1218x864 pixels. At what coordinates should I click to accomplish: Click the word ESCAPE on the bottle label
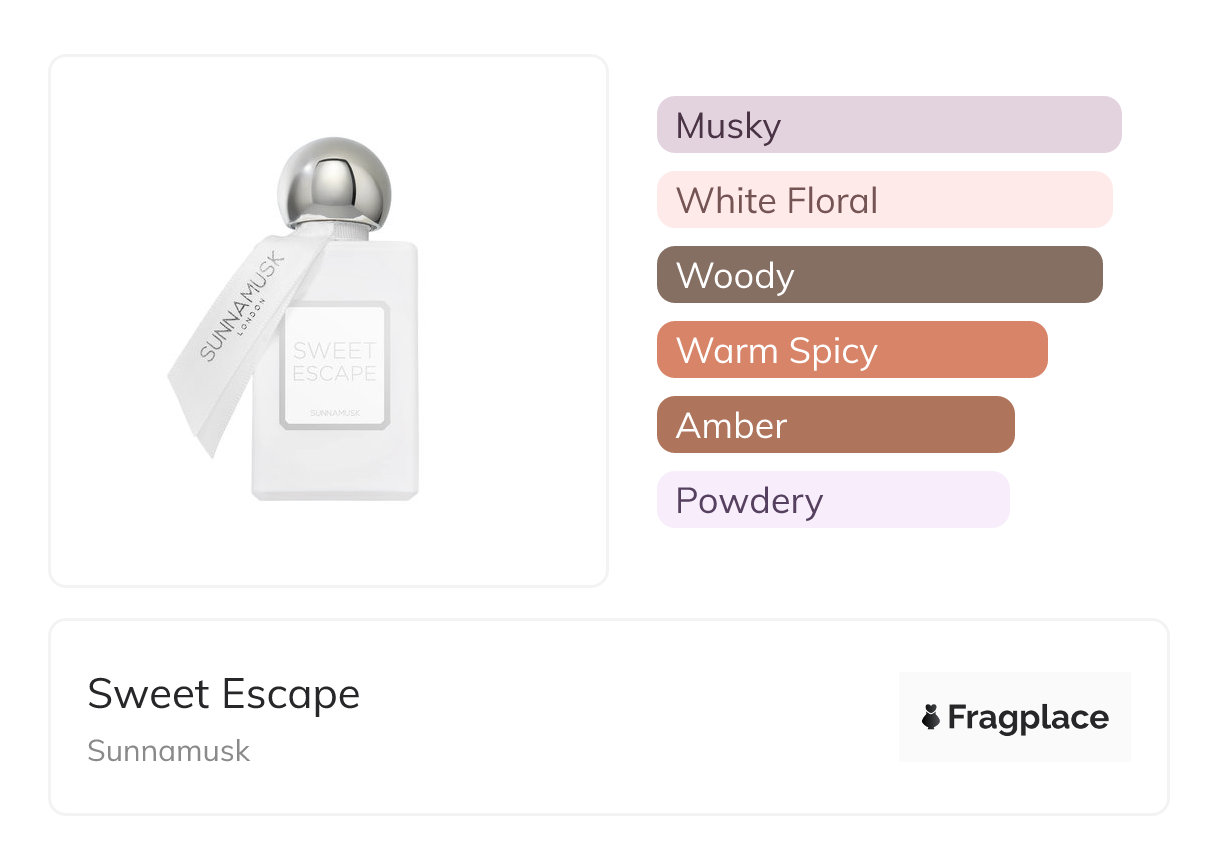[x=334, y=374]
